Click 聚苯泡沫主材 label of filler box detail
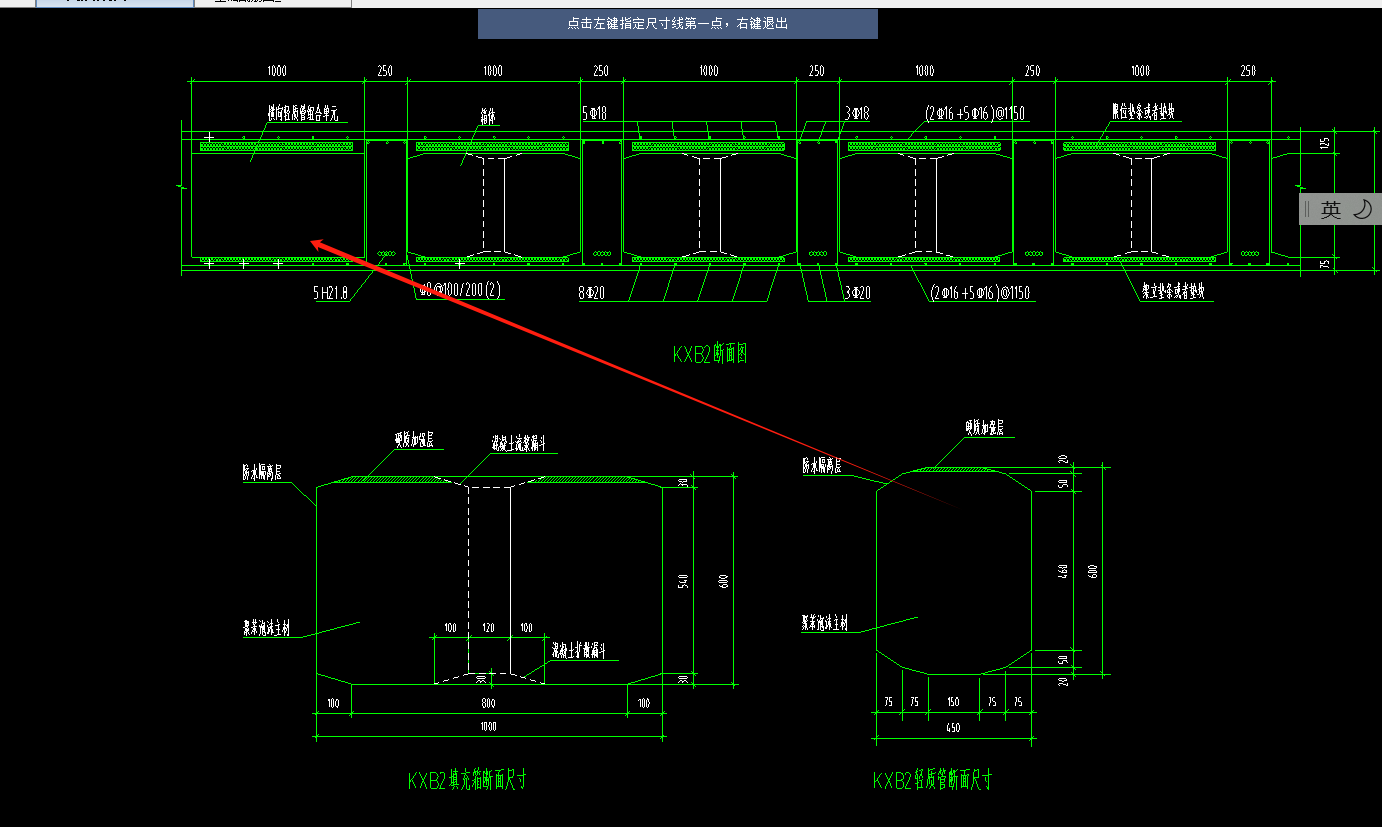The height and width of the screenshot is (827, 1382). (266, 629)
